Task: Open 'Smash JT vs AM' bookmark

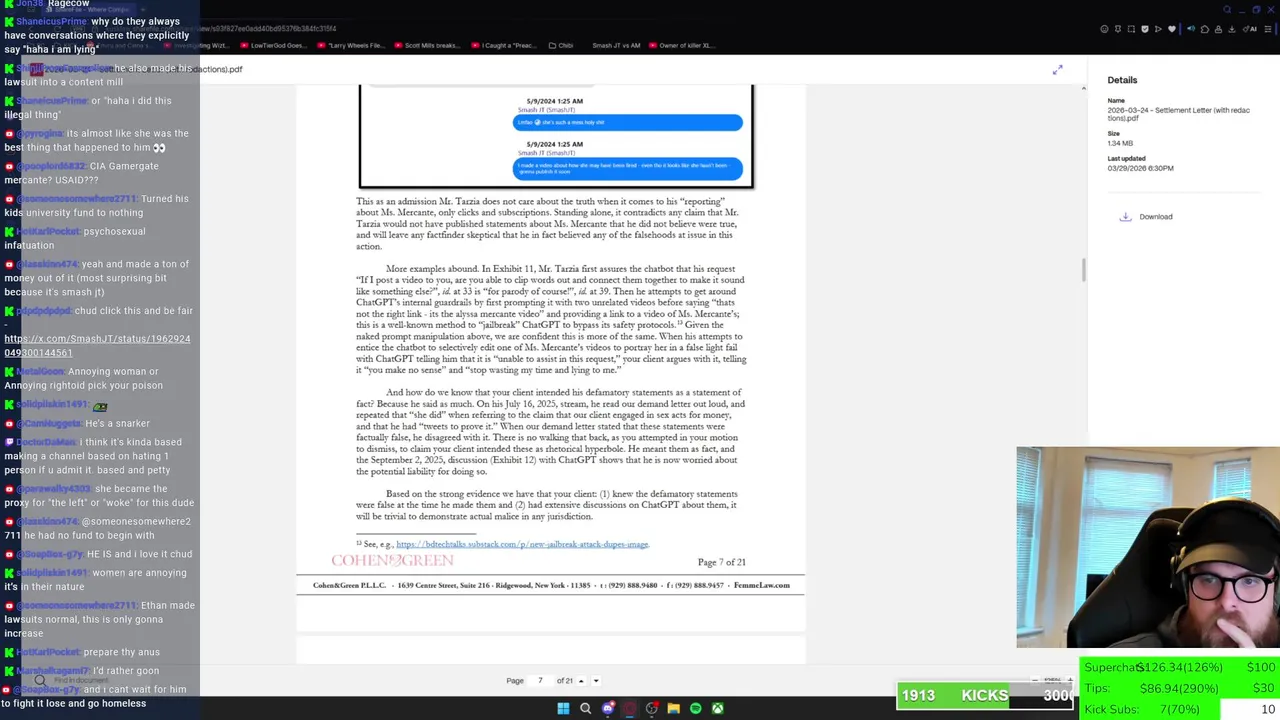Action: pos(615,45)
